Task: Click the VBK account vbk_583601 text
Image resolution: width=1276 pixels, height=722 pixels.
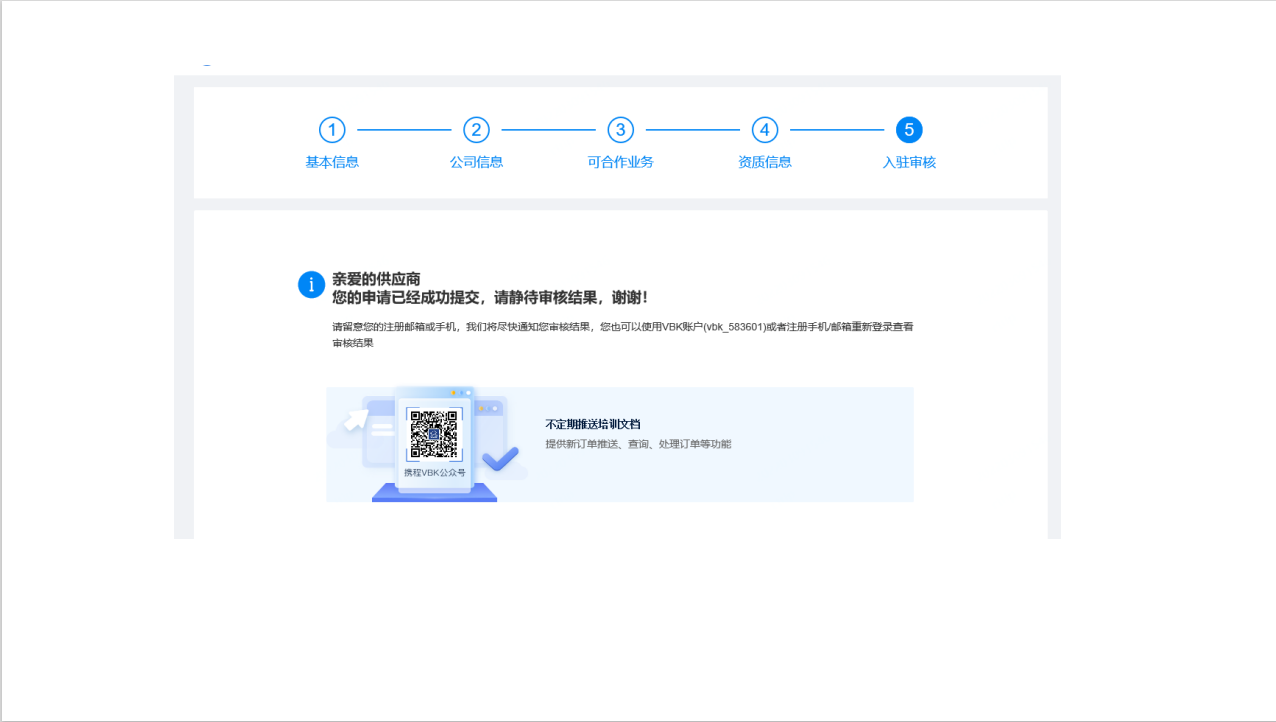Action: [737, 327]
